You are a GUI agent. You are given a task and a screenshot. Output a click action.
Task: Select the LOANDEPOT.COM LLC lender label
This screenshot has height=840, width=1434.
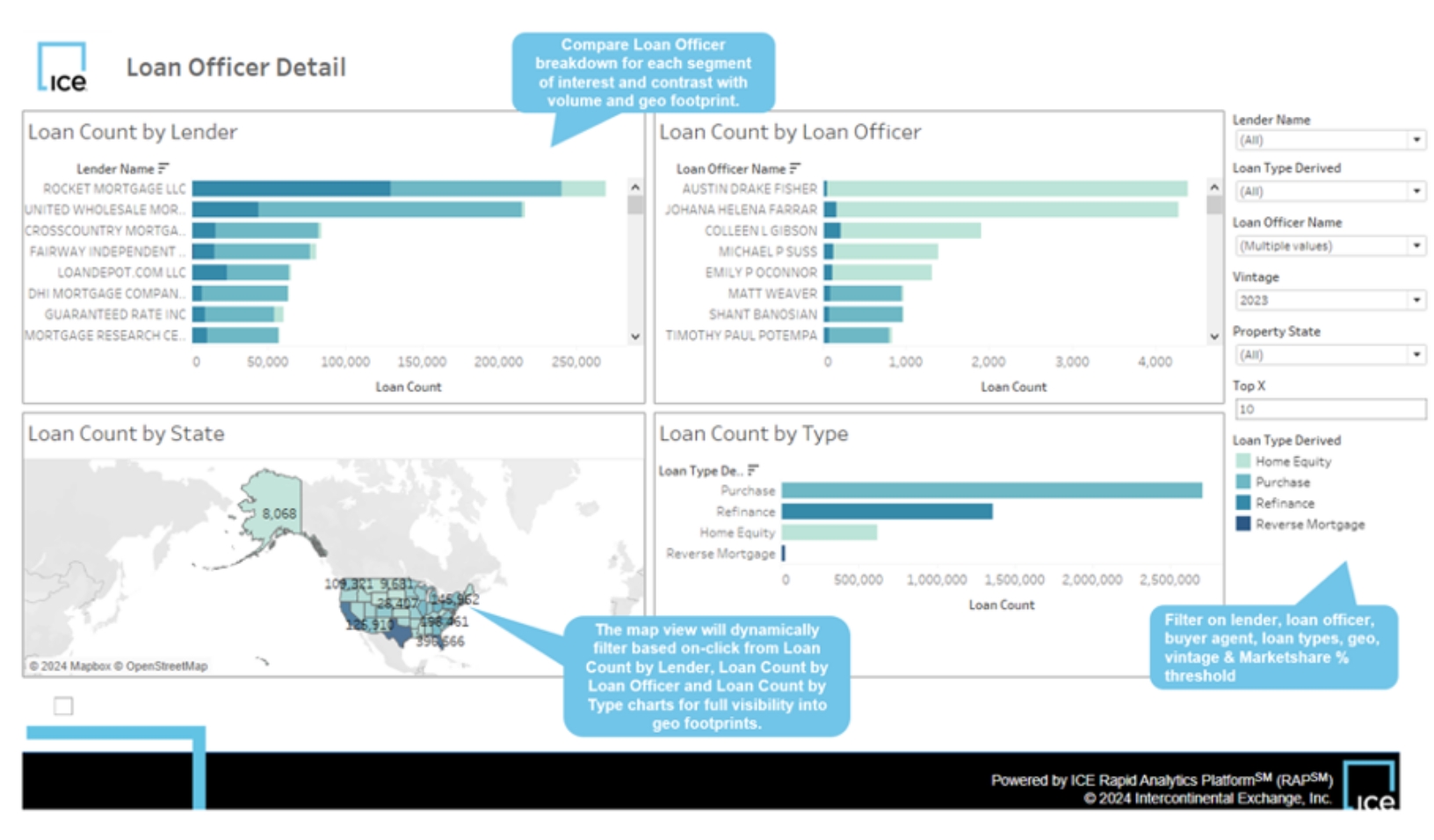click(121, 272)
